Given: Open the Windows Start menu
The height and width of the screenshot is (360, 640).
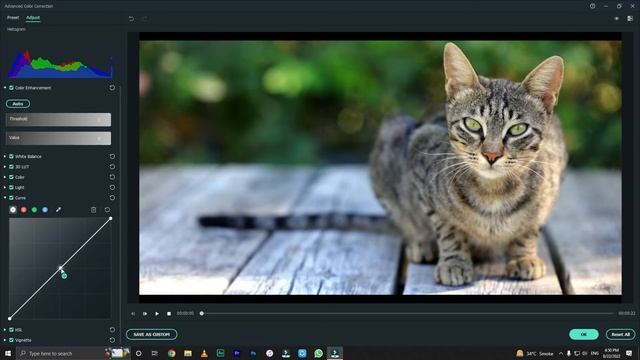Looking at the screenshot, I should tap(8, 353).
